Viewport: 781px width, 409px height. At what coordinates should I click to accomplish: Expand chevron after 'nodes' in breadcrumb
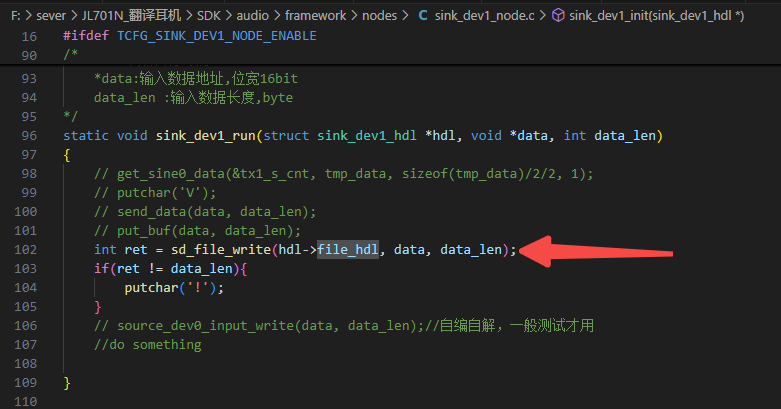click(405, 16)
